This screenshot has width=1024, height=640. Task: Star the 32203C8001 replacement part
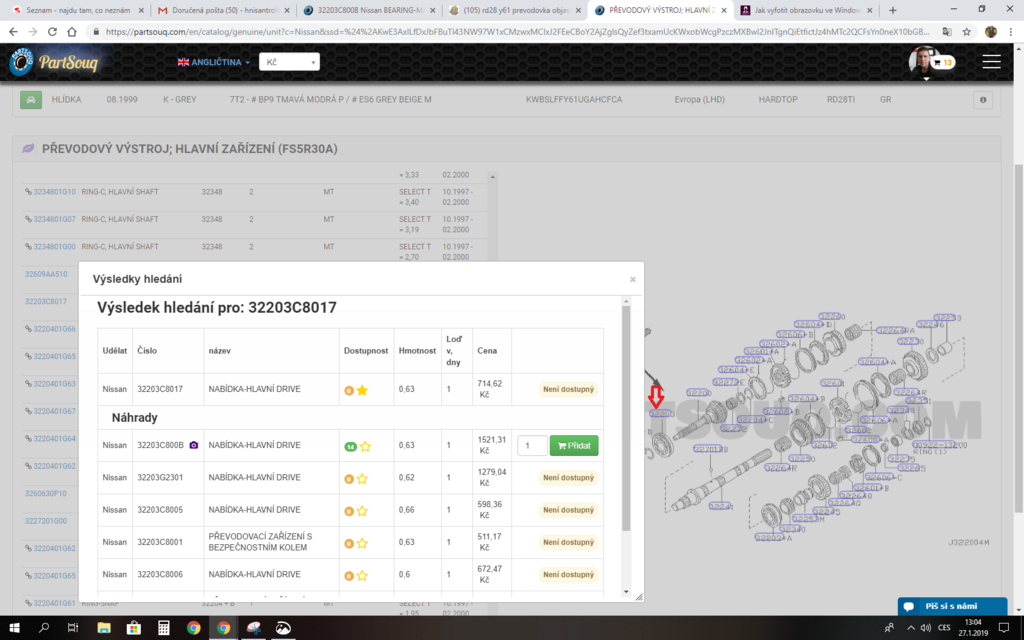pyautogui.click(x=362, y=543)
